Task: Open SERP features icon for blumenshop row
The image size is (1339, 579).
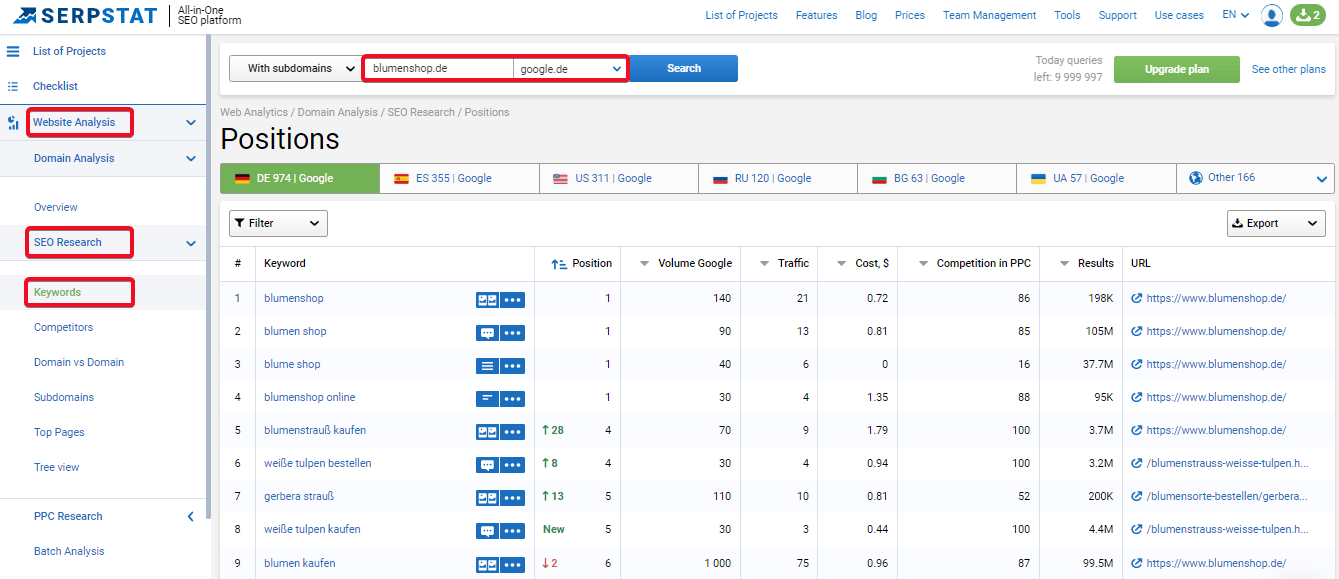Action: pyautogui.click(x=487, y=299)
